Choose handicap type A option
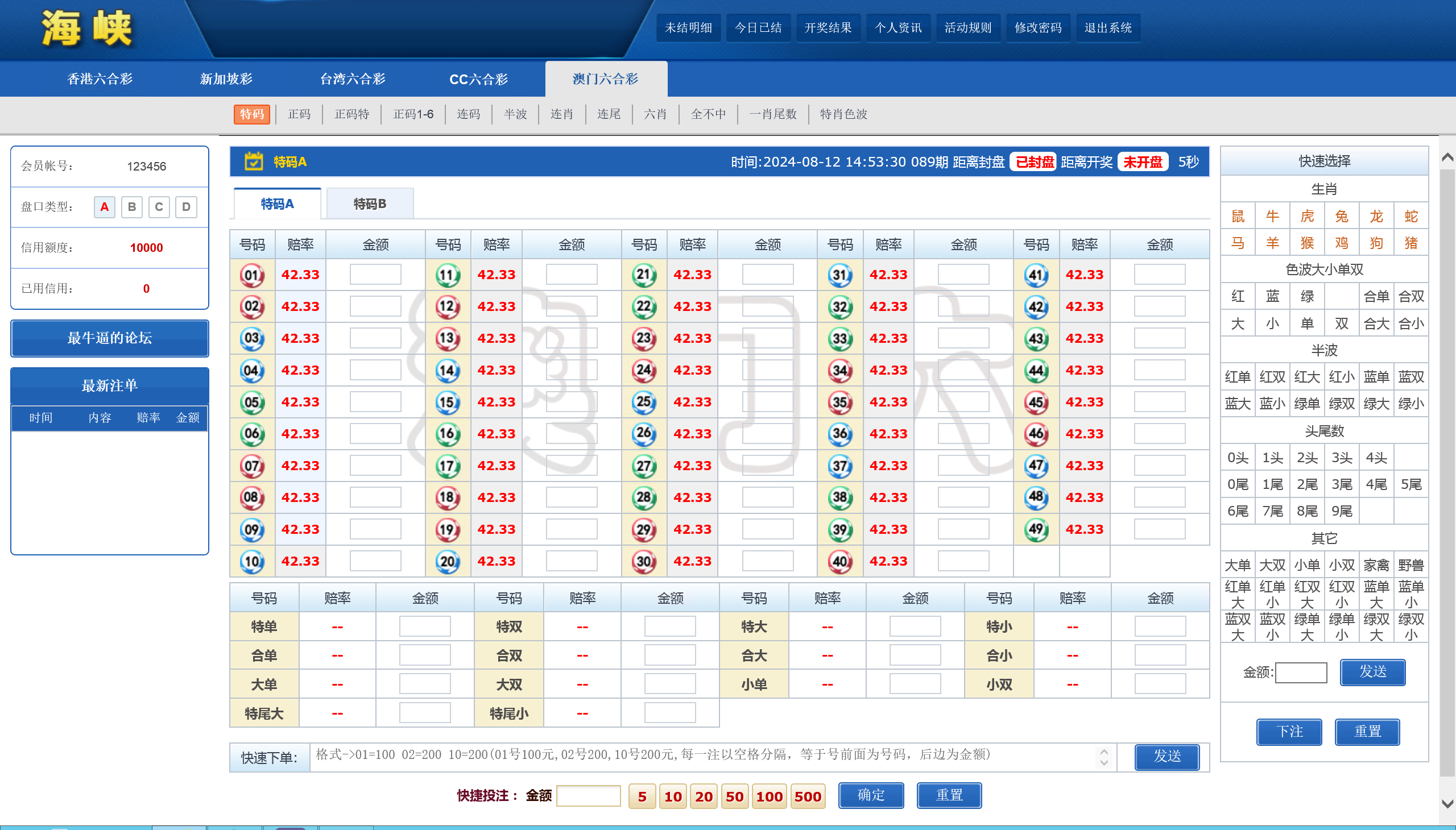Image resolution: width=1456 pixels, height=830 pixels. click(x=105, y=207)
